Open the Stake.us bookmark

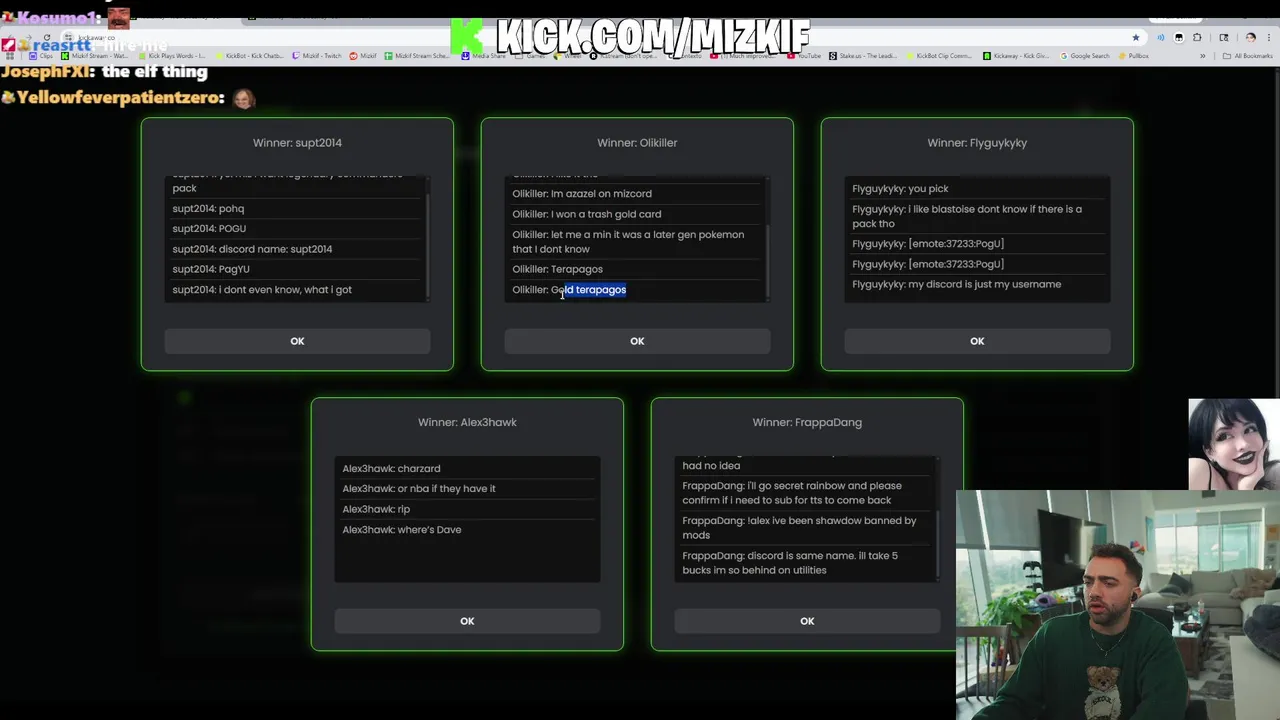862,56
